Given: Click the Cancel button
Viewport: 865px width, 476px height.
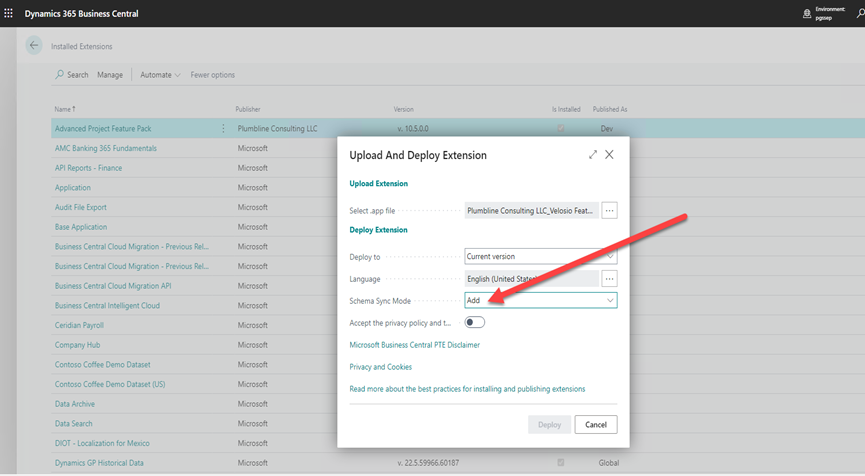Looking at the screenshot, I should [x=596, y=424].
